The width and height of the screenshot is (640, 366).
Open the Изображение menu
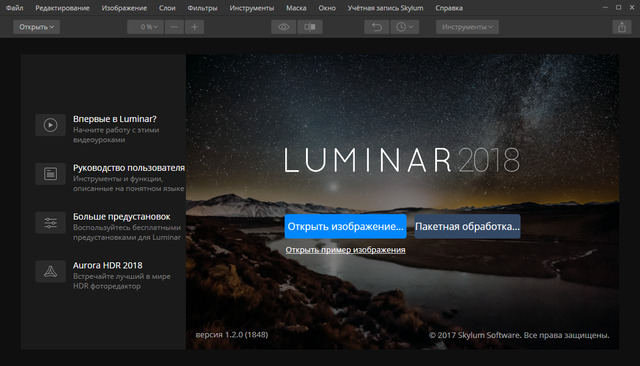tap(124, 8)
